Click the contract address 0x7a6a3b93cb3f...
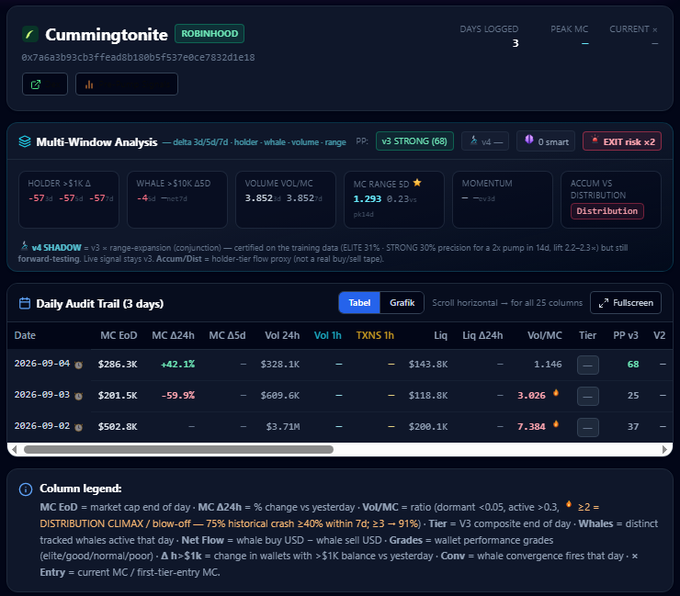The height and width of the screenshot is (596, 680). [138, 57]
